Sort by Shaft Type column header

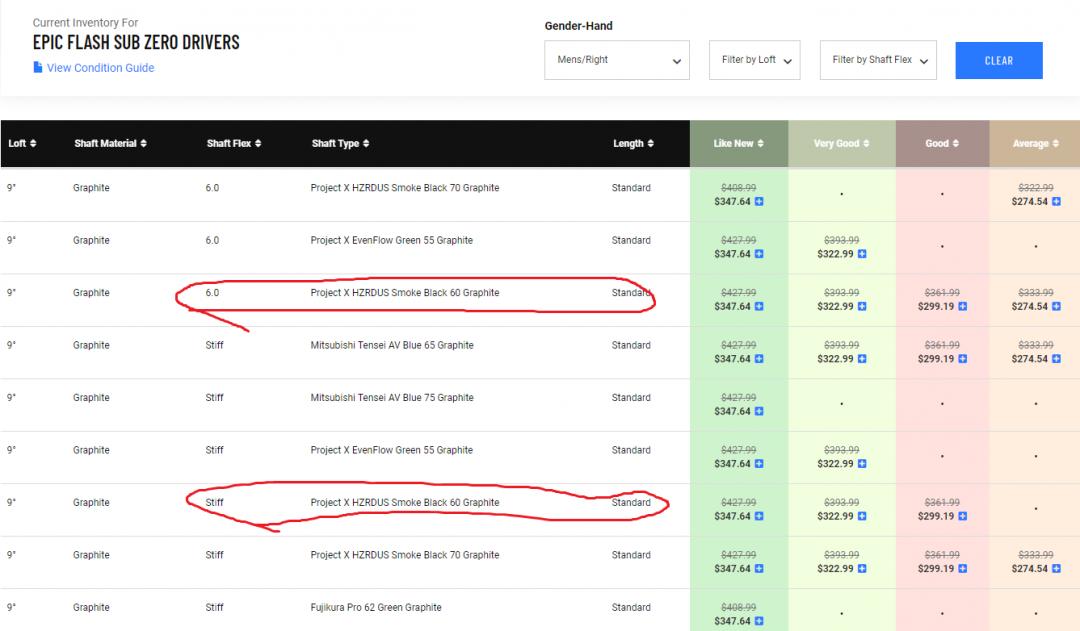[x=341, y=144]
